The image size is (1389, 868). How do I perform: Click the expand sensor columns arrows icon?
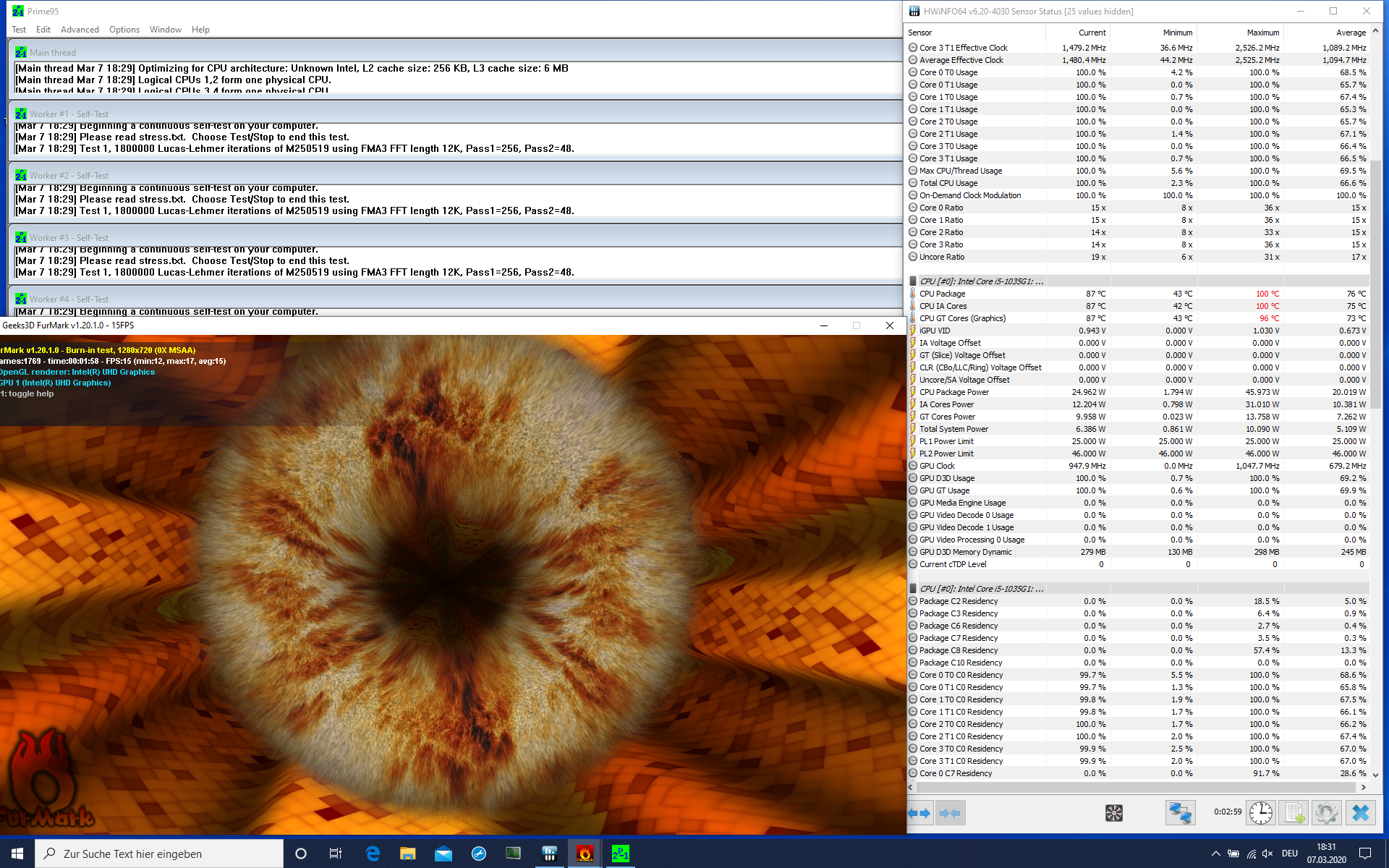919,813
